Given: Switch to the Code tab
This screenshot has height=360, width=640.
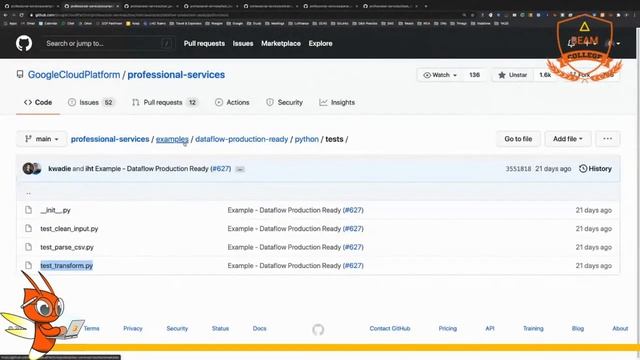Looking at the screenshot, I should click(x=38, y=102).
